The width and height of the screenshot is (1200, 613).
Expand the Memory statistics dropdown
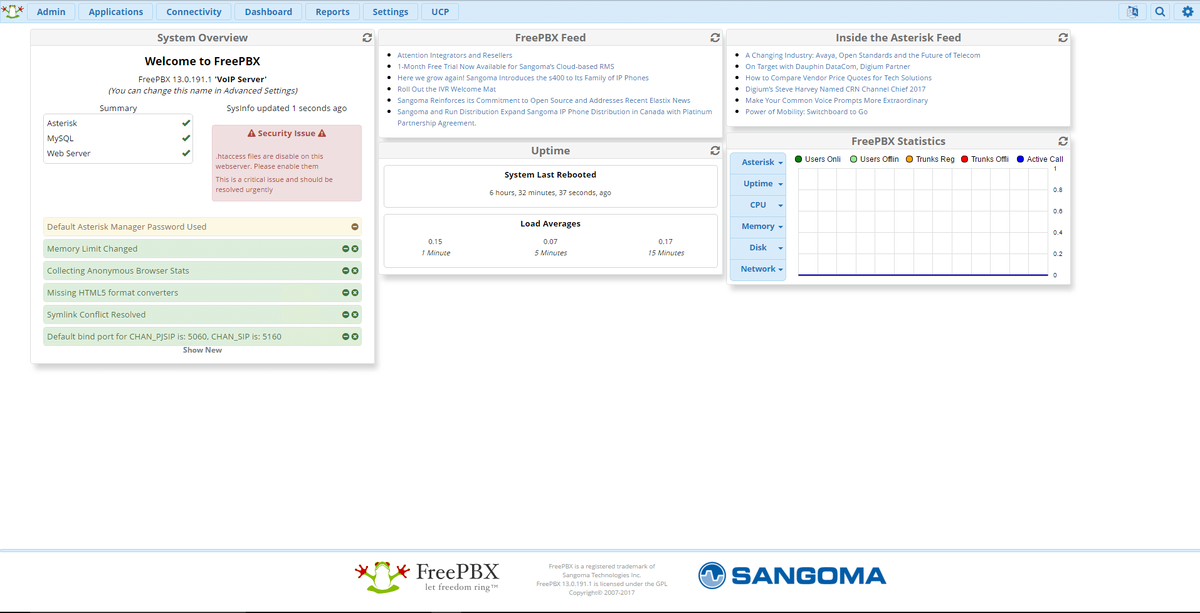758,226
